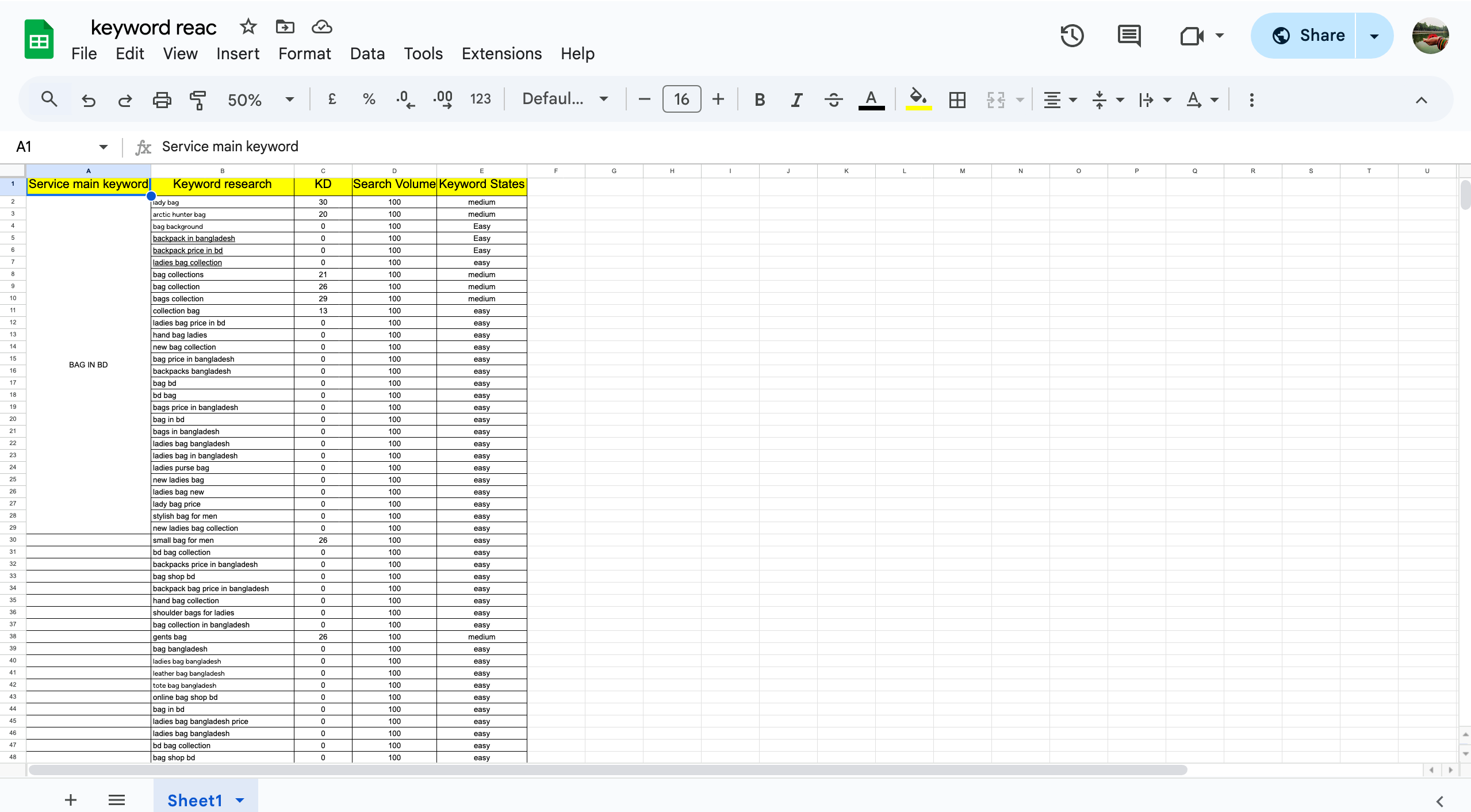This screenshot has height=812, width=1471.
Task: Open the paint format tool
Action: [197, 99]
